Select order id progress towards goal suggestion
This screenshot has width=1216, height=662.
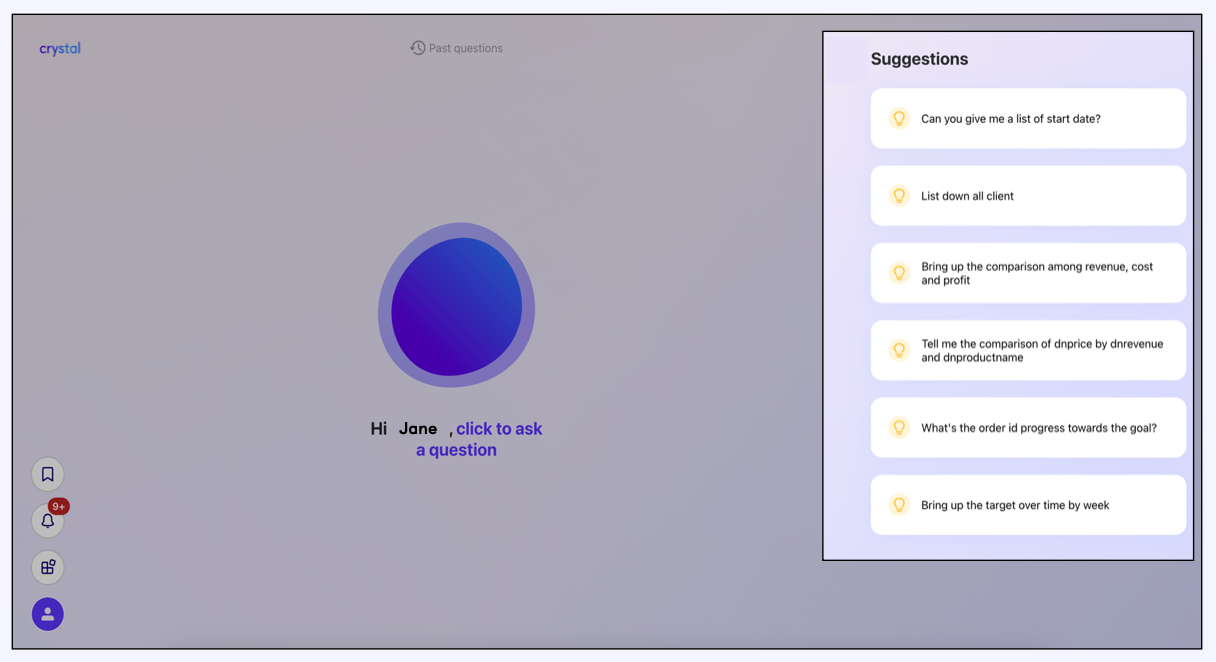tap(1038, 428)
